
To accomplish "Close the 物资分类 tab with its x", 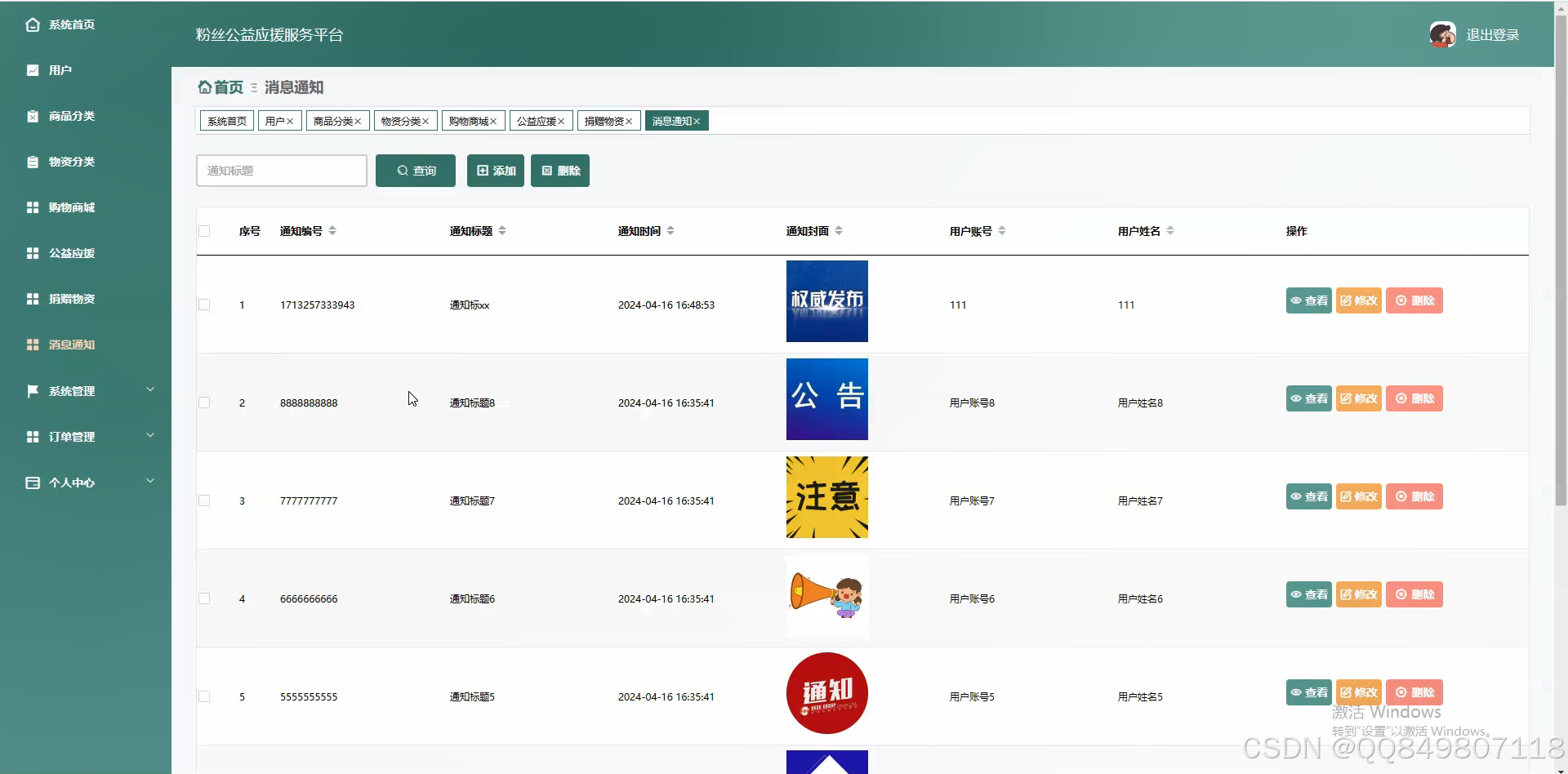I will coord(425,121).
